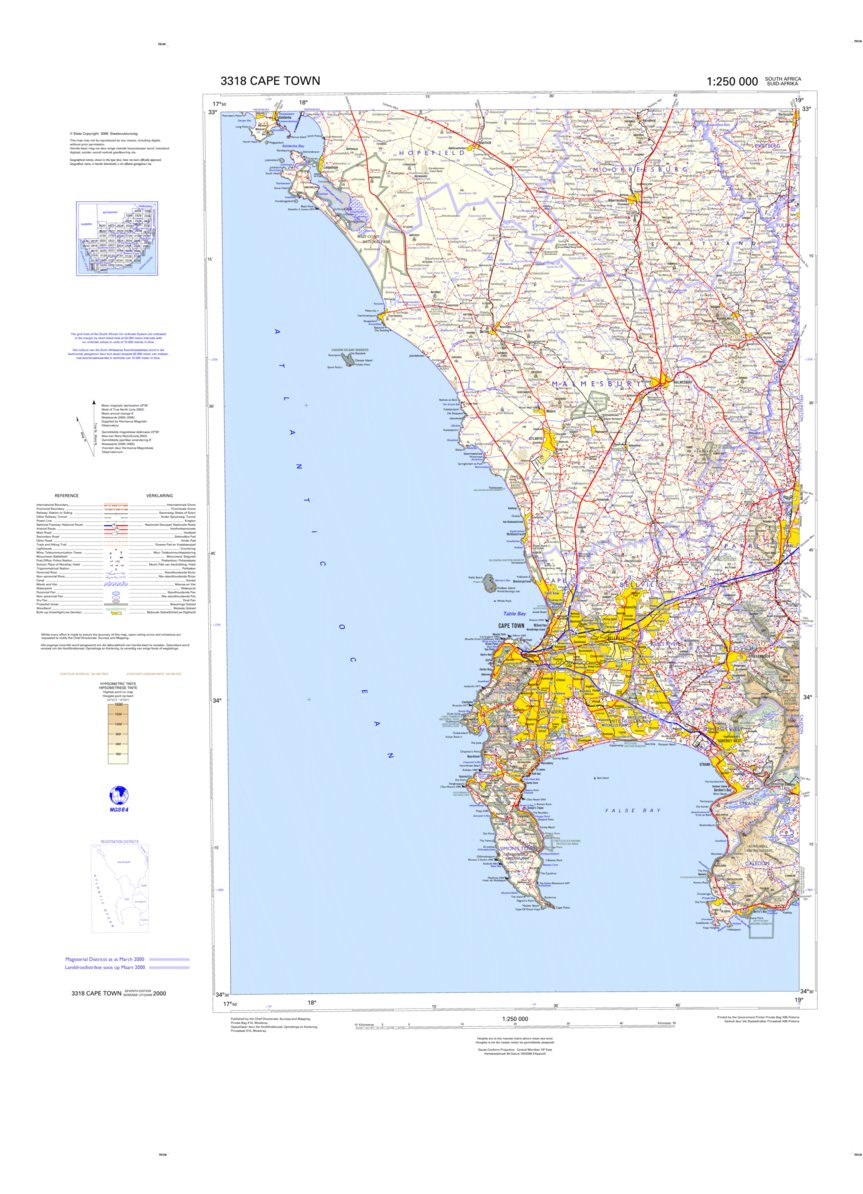Select the monument symbol in the legend
This screenshot has width=863, height=1194.
coord(110,556)
